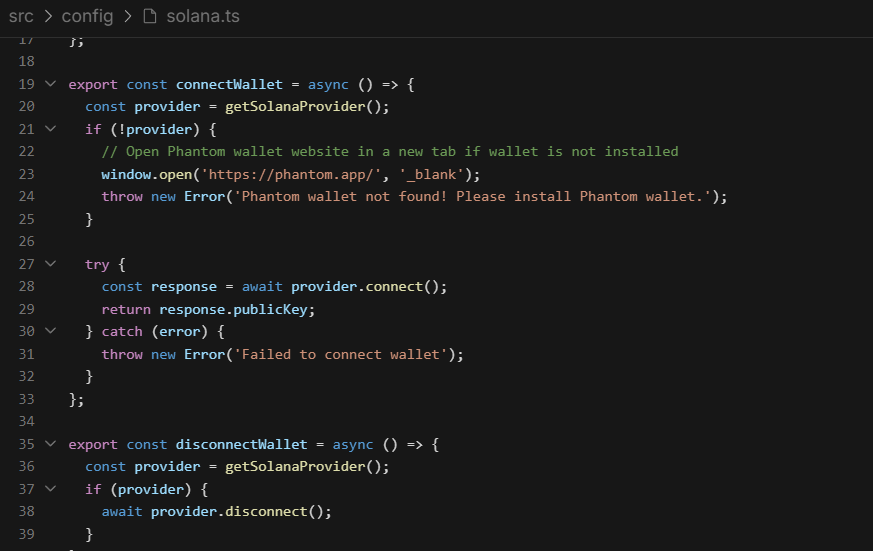Click the return keyword on line 29
This screenshot has width=873, height=551.
pyautogui.click(x=126, y=309)
